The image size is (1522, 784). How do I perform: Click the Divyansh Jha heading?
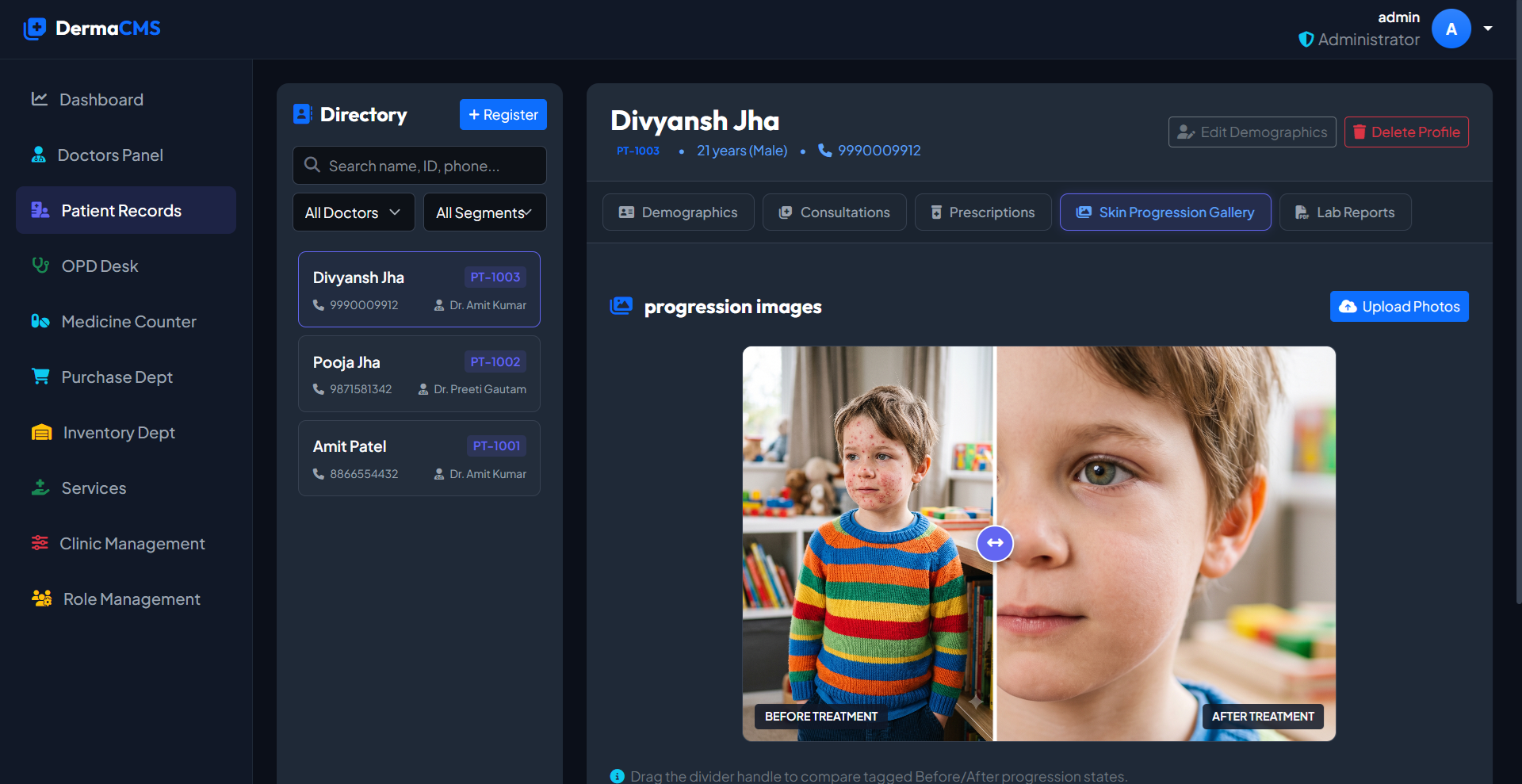pos(694,120)
